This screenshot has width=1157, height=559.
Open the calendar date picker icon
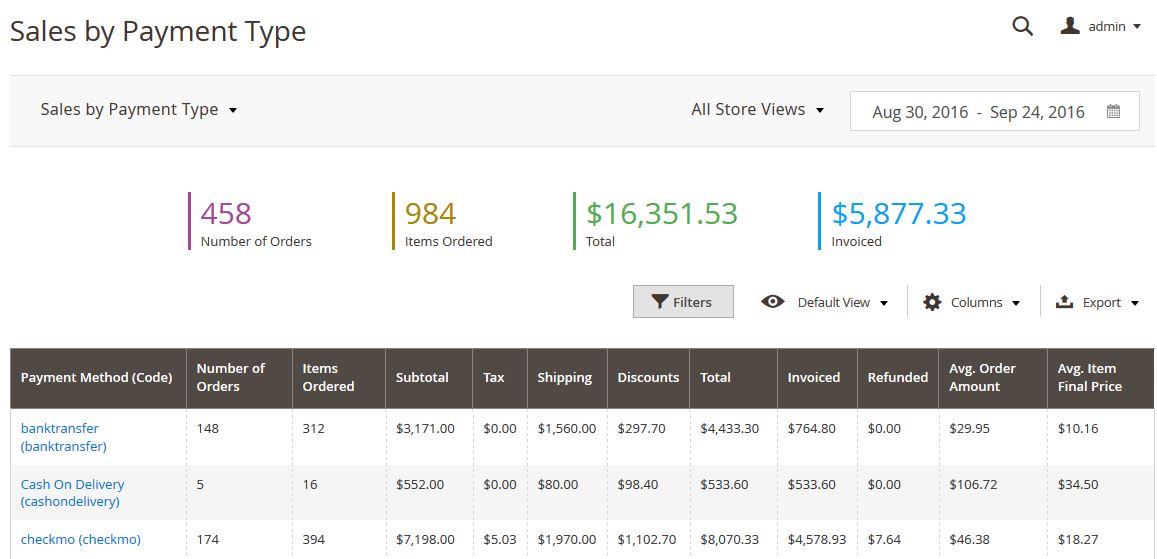pos(1113,112)
